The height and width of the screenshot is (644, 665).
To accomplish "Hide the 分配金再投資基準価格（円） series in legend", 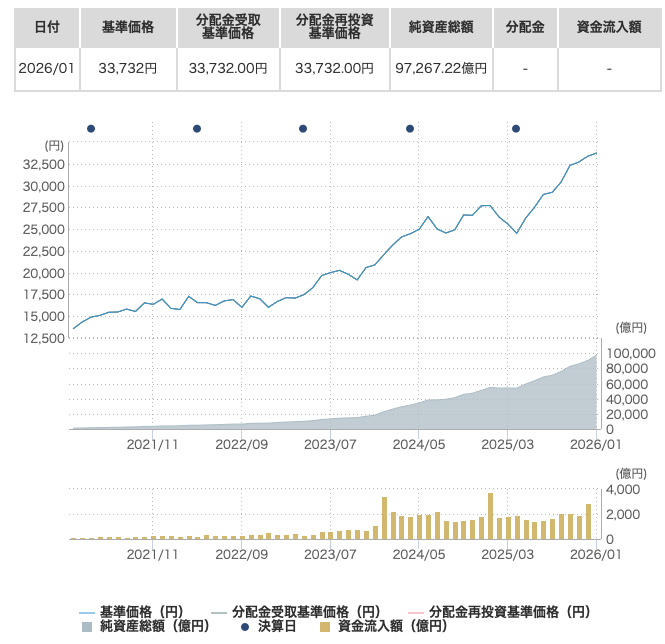I will tap(500, 611).
